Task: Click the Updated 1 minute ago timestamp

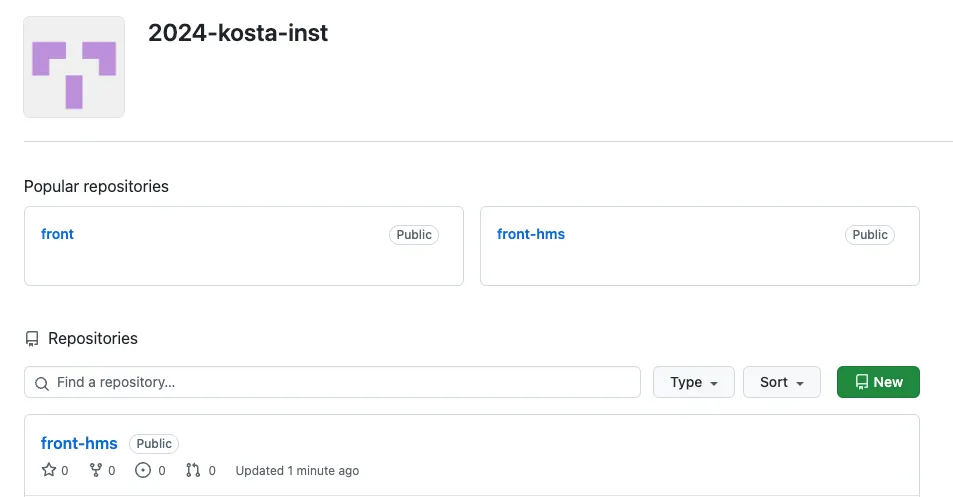Action: point(297,471)
